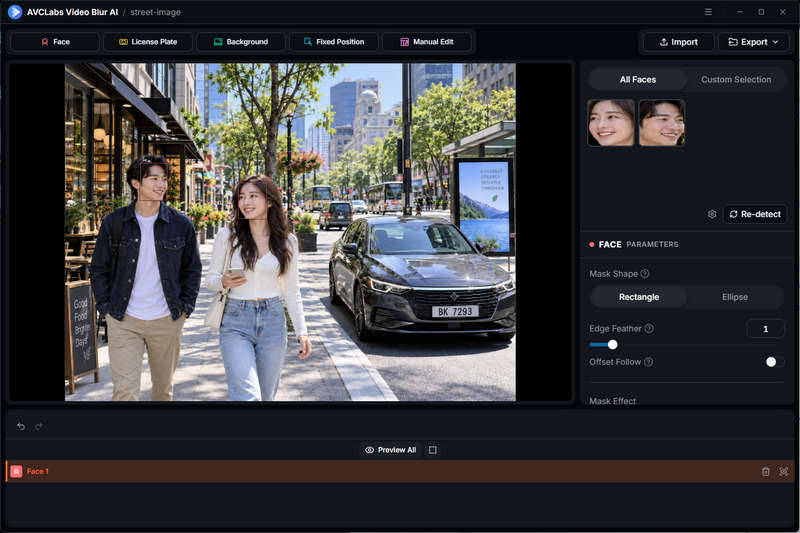Select the Background blur tab
The image size is (800, 533).
click(241, 42)
